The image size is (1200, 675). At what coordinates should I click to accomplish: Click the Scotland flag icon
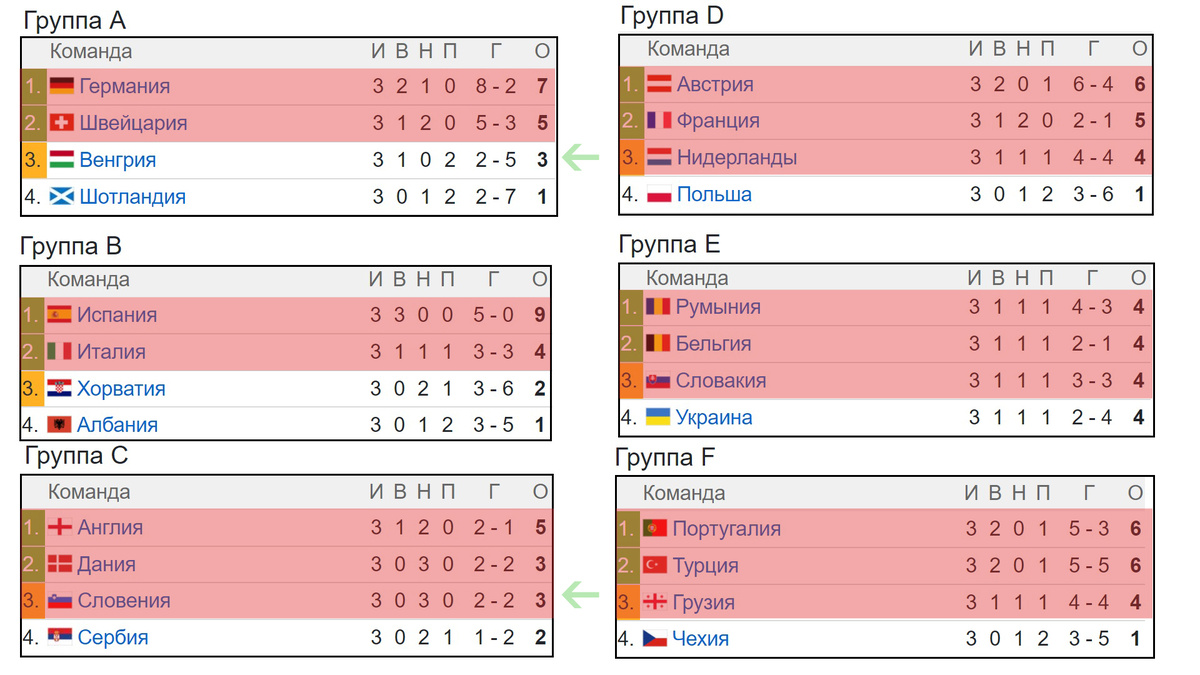point(61,196)
